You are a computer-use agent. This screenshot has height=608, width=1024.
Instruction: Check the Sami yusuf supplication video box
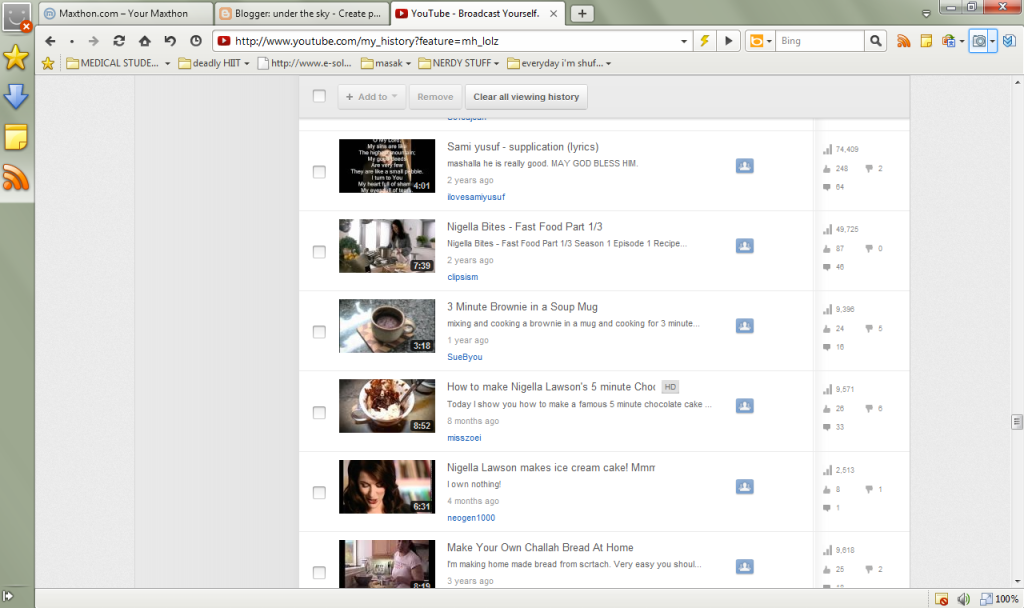319,172
